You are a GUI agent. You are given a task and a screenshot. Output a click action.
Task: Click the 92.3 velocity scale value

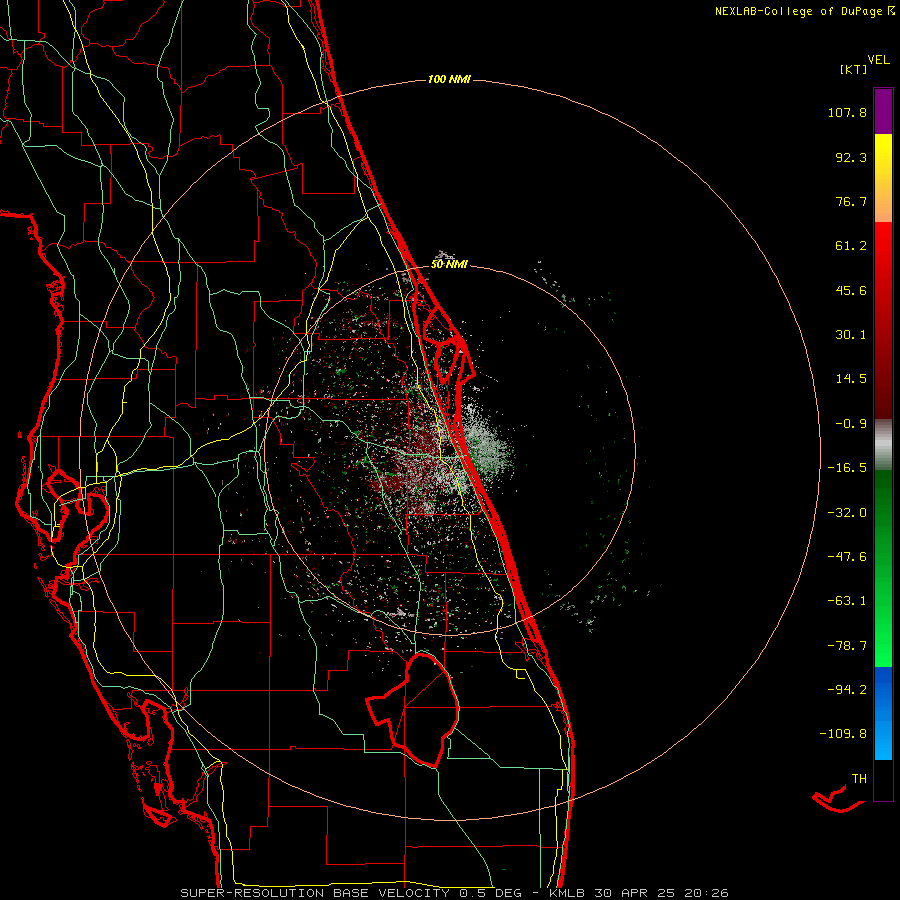pos(851,157)
